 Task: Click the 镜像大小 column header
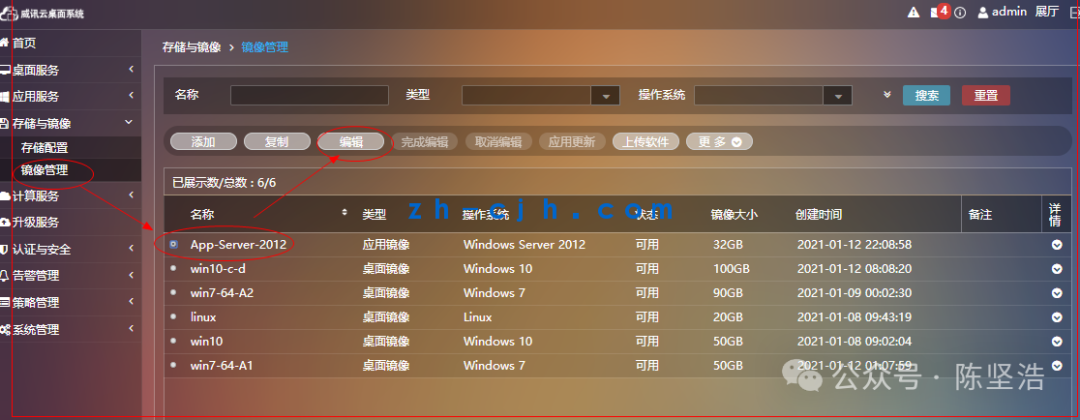click(734, 215)
